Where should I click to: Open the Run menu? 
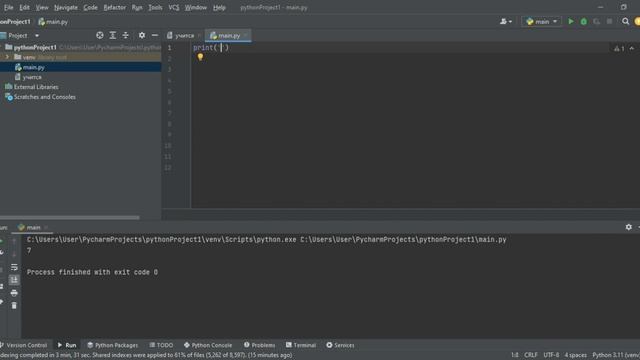(x=137, y=7)
